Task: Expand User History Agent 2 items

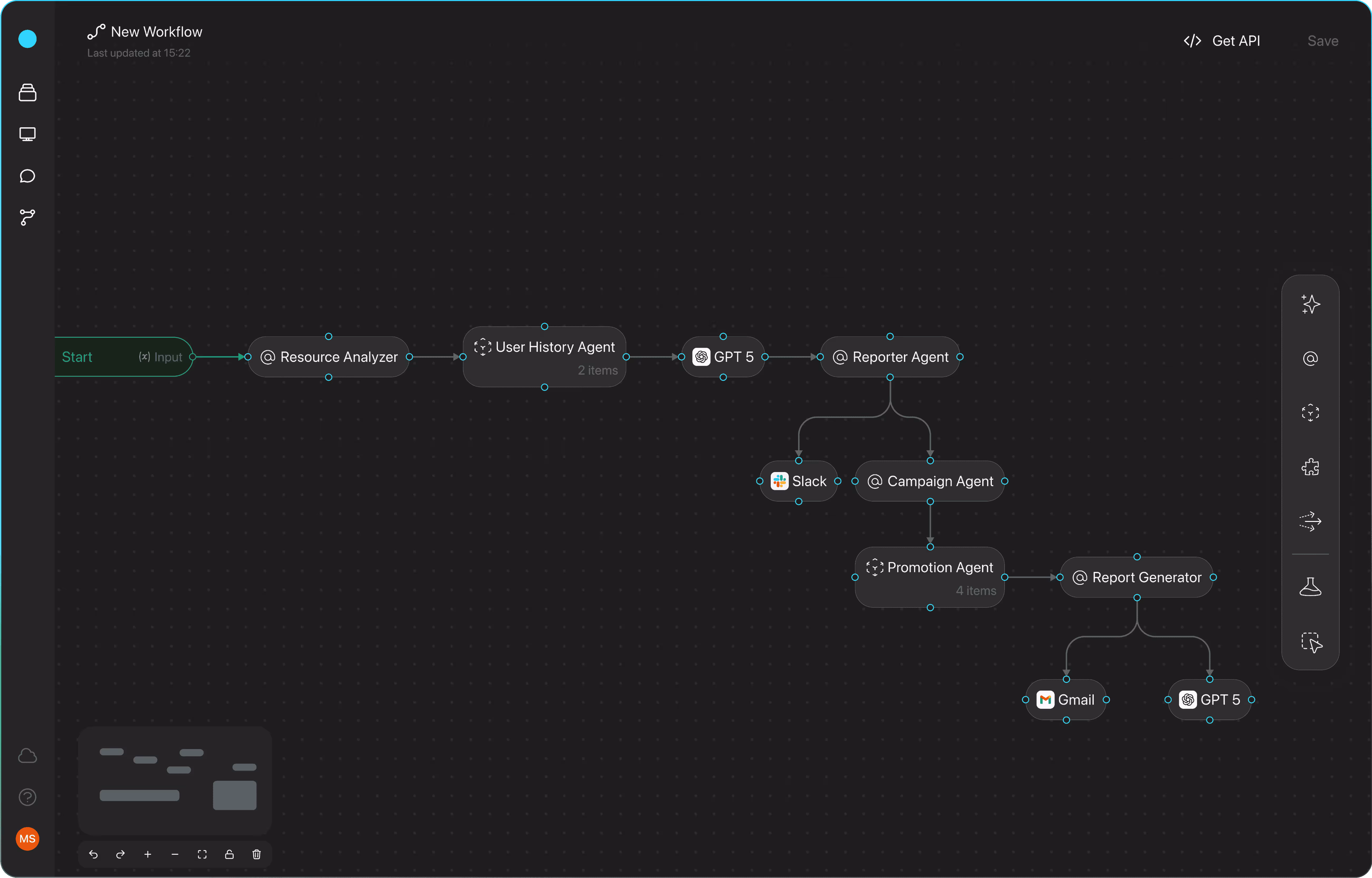Action: 597,371
